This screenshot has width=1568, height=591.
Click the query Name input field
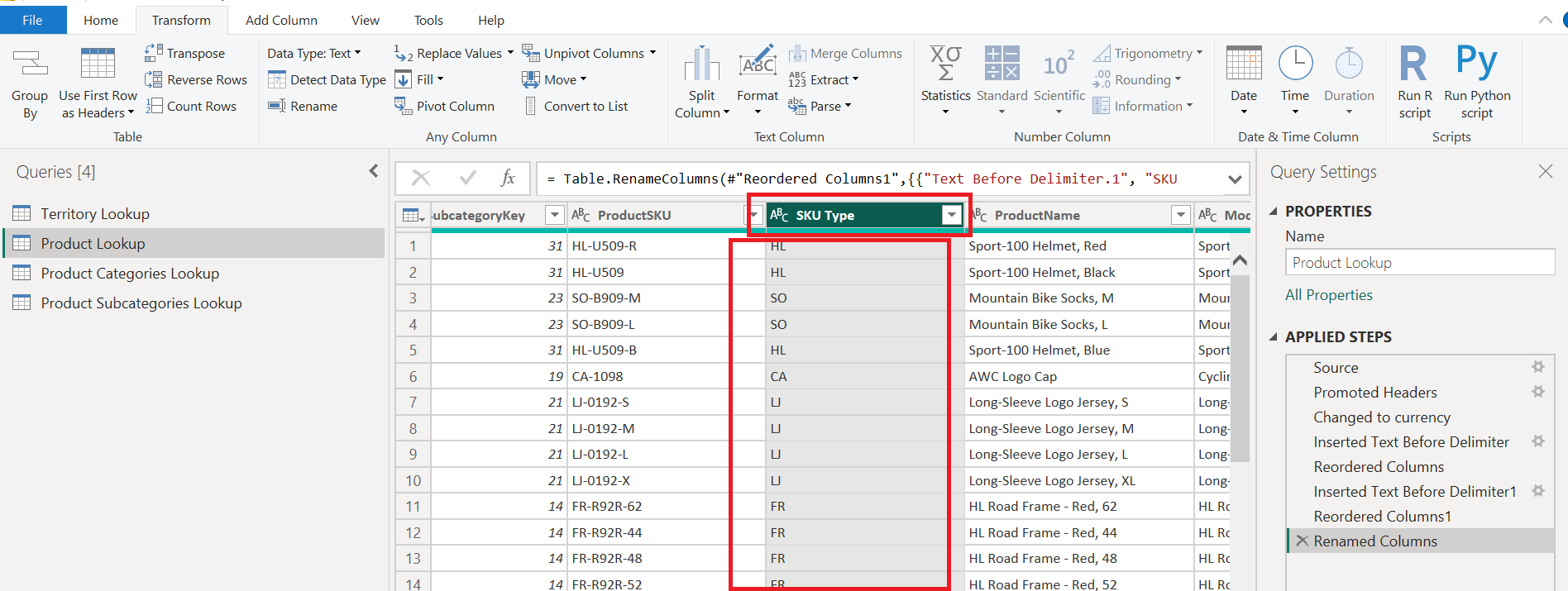click(x=1420, y=262)
